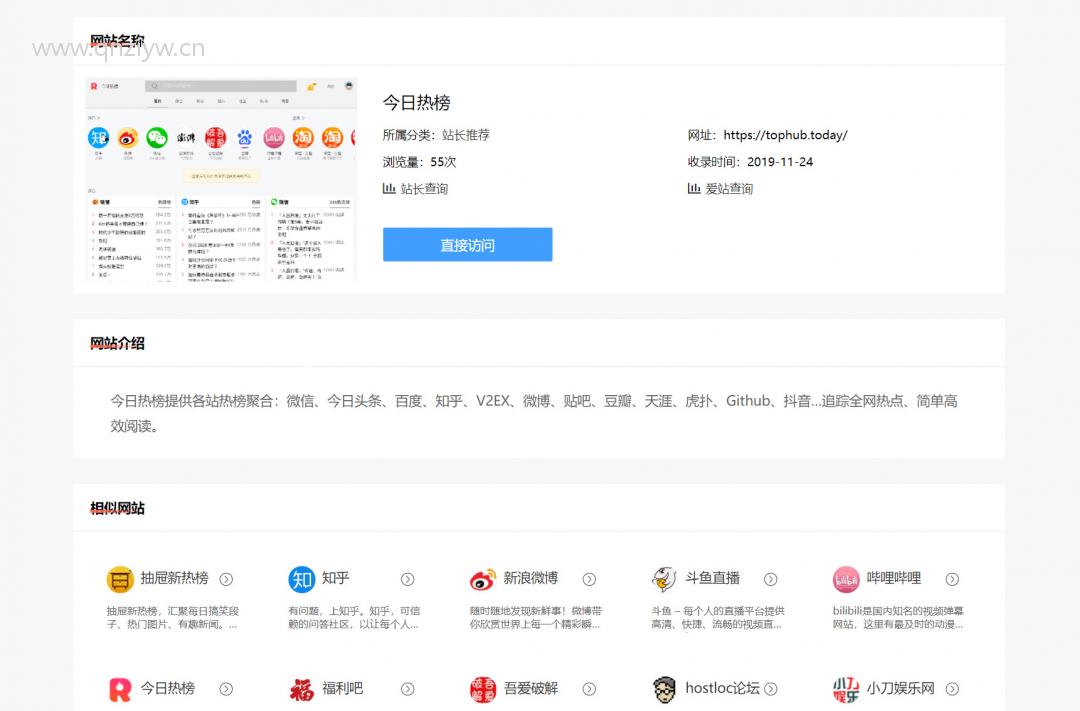Click the arrow next to 知乎
The image size is (1080, 711).
point(408,579)
